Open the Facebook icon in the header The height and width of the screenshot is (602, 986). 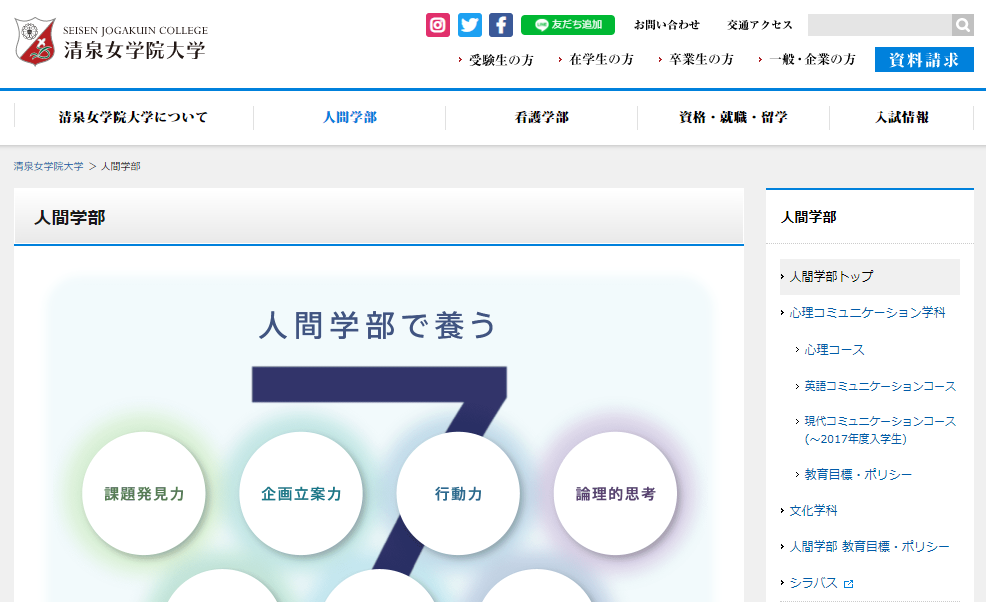[x=500, y=25]
